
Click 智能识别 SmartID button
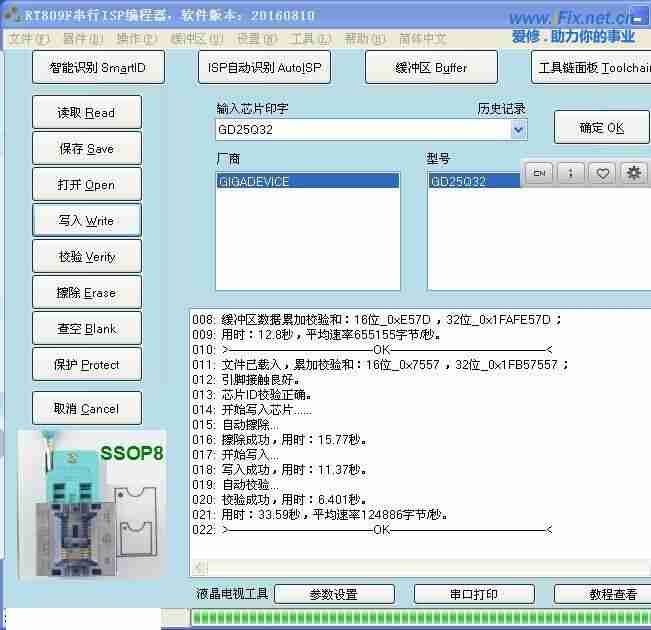click(x=97, y=68)
